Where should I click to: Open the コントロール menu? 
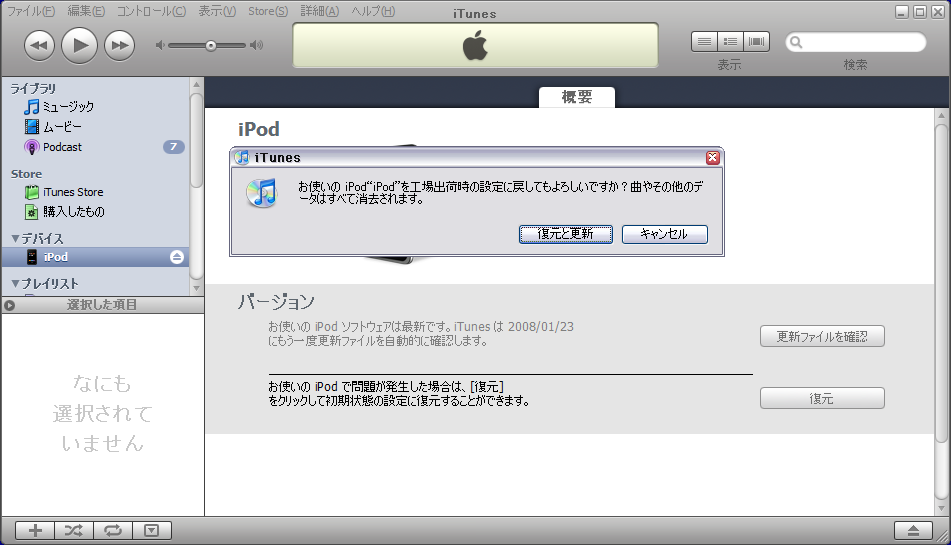(152, 11)
